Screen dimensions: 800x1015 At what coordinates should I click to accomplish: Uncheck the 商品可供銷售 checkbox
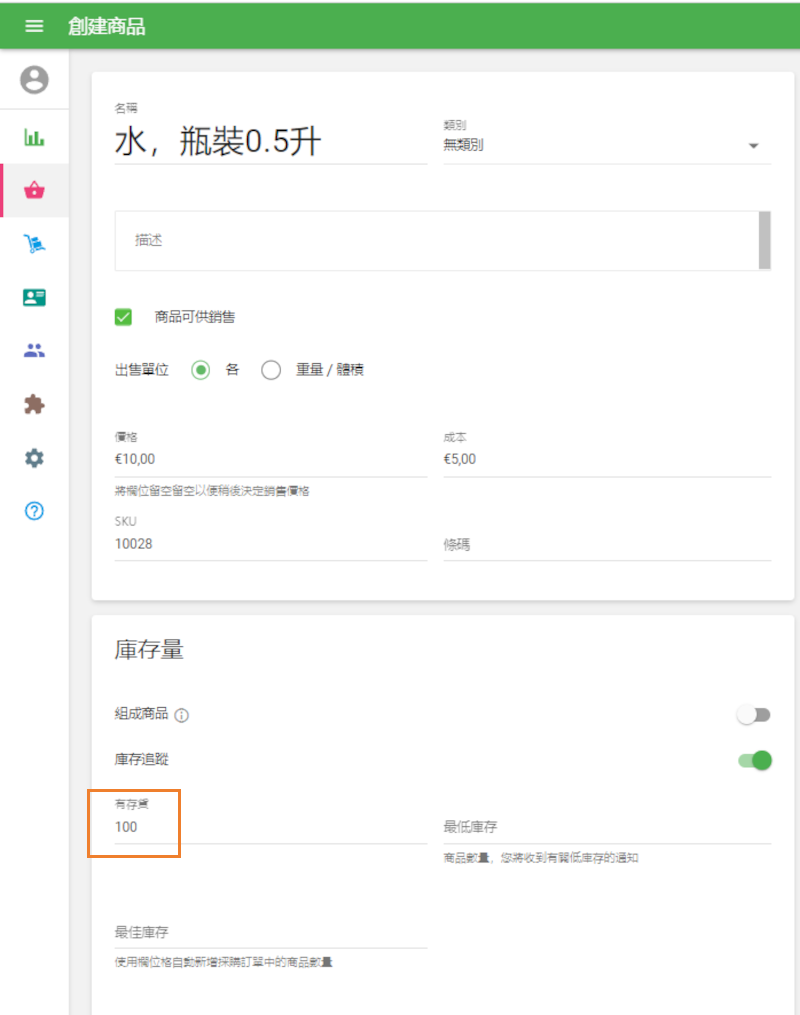pos(122,316)
